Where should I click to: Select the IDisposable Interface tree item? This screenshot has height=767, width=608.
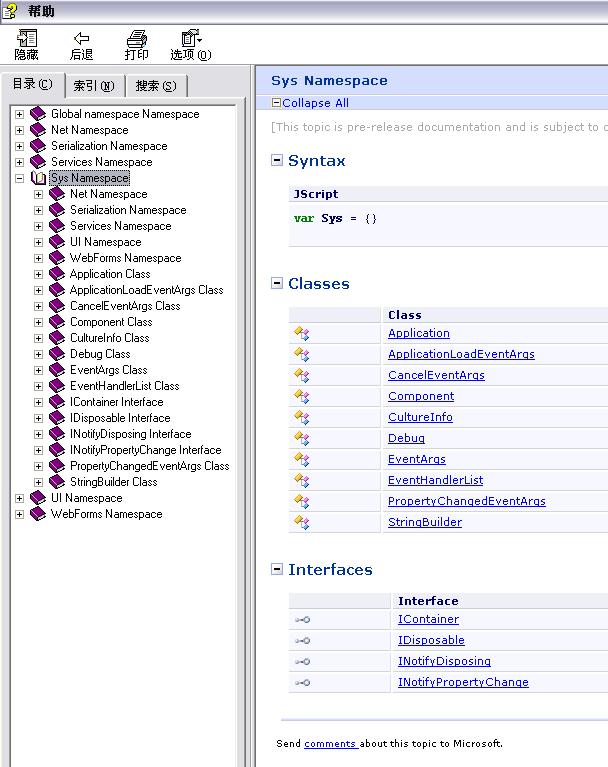pyautogui.click(x=120, y=418)
